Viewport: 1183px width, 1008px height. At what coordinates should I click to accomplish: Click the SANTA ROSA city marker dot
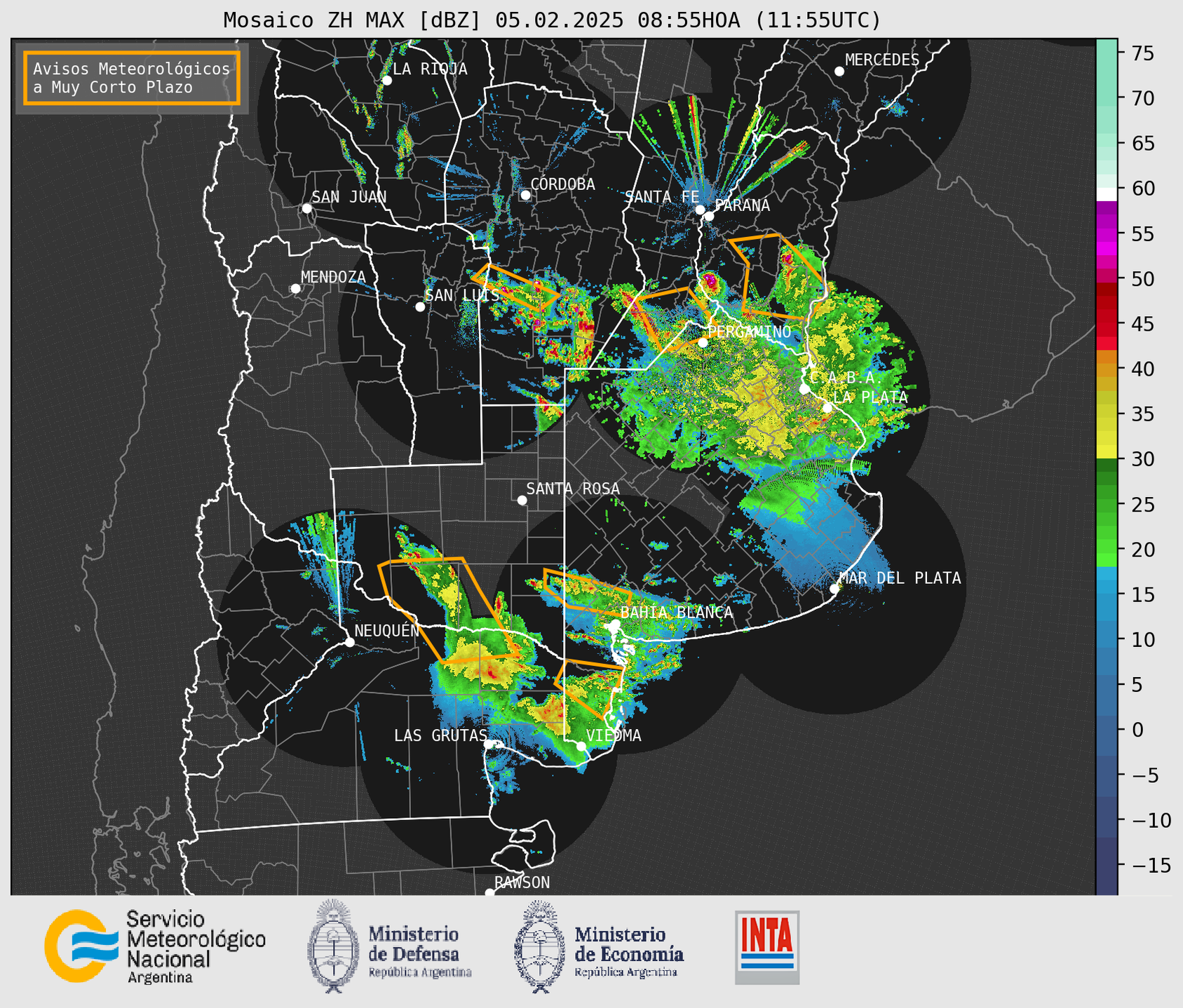point(522,500)
